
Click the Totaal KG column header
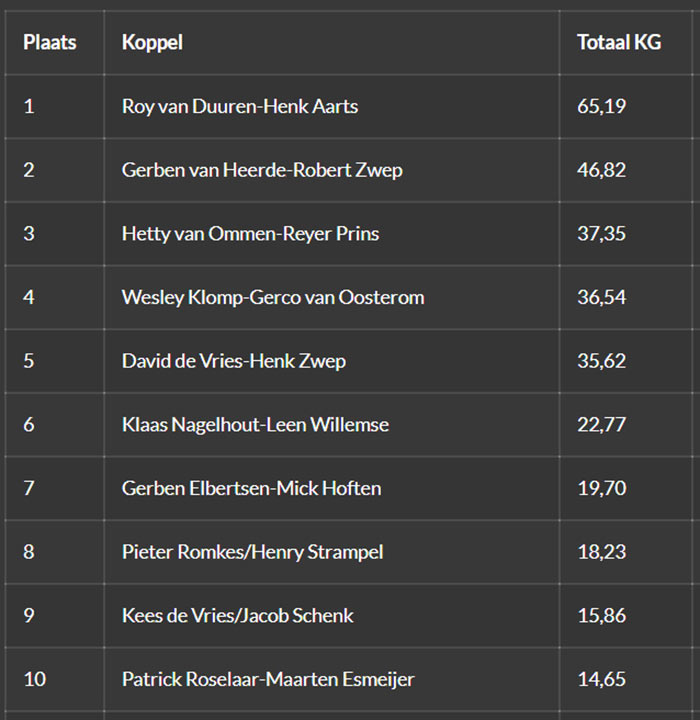click(x=618, y=43)
